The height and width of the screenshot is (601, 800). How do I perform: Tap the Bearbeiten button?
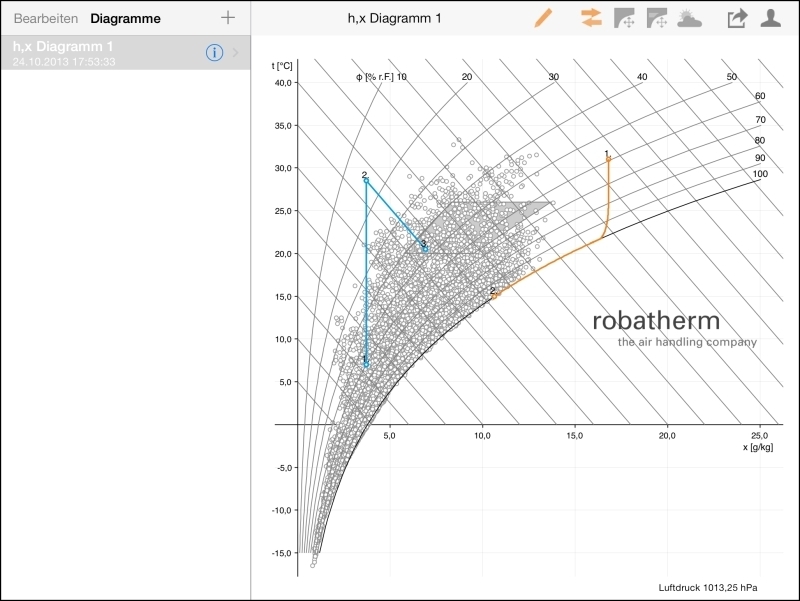tap(46, 18)
